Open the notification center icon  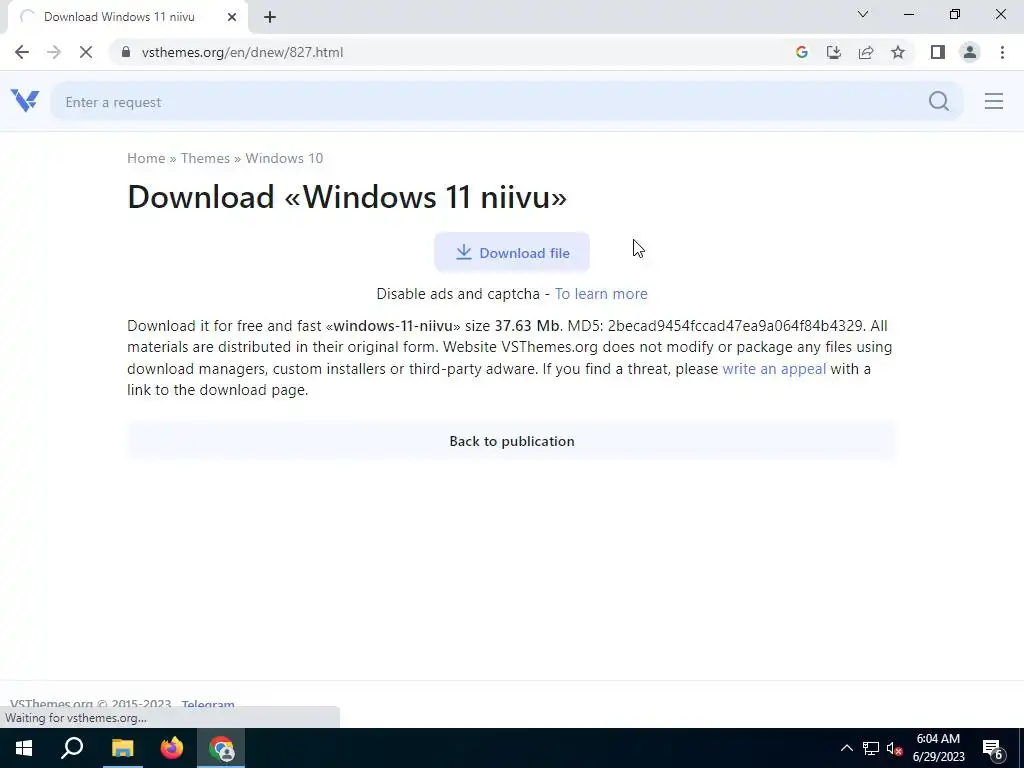pos(992,749)
